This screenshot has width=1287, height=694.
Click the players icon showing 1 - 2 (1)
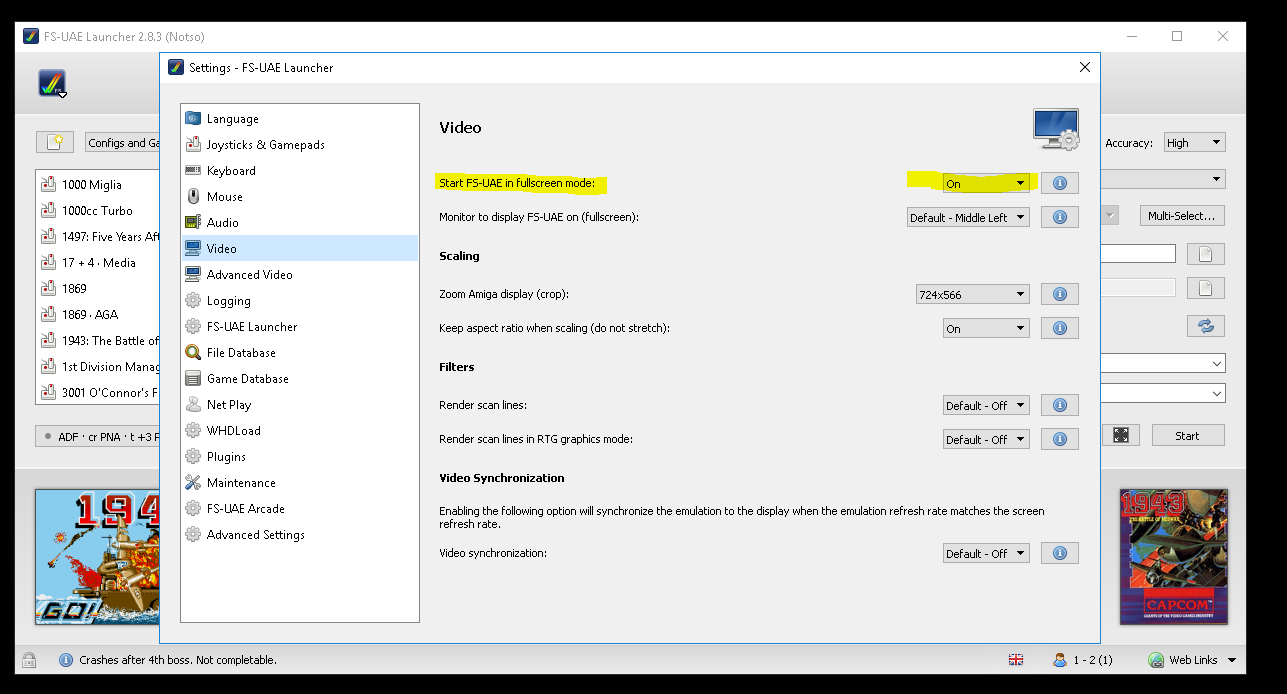(x=1060, y=660)
